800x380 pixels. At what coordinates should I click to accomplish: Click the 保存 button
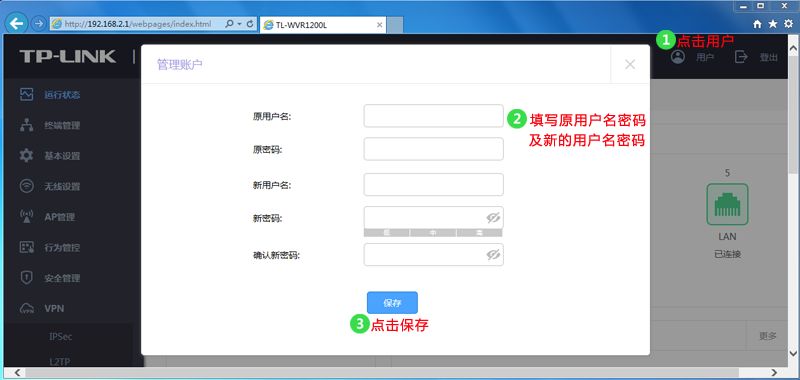pos(392,302)
